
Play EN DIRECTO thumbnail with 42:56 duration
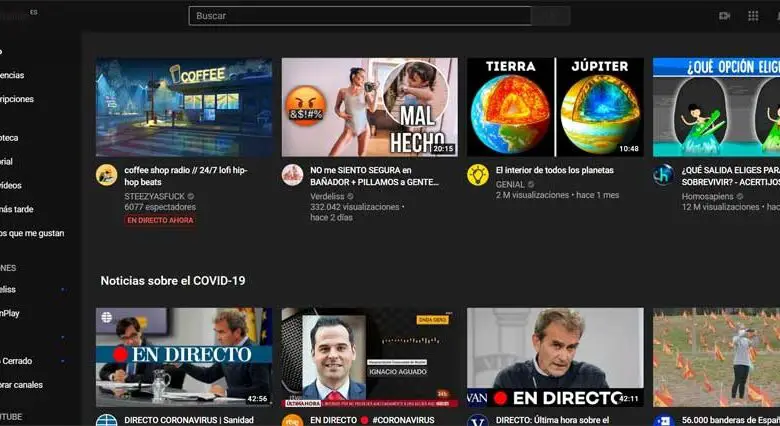(x=184, y=357)
